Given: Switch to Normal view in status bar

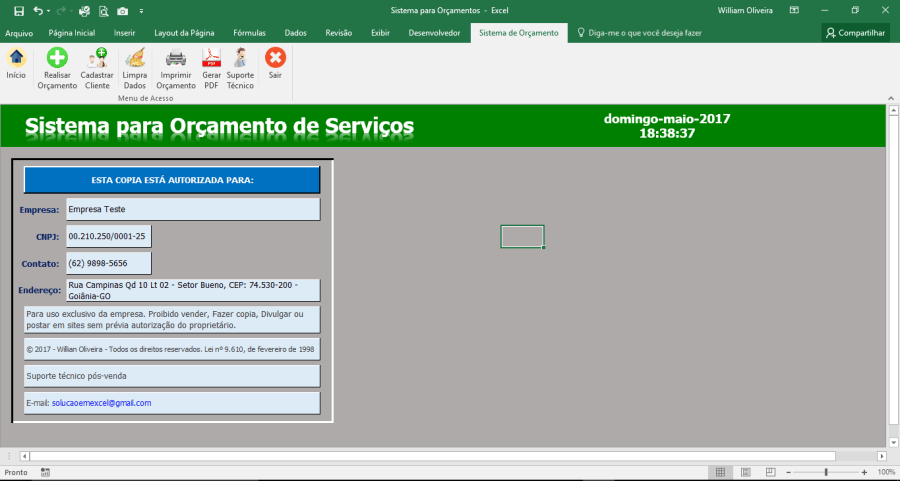Looking at the screenshot, I should 720,472.
